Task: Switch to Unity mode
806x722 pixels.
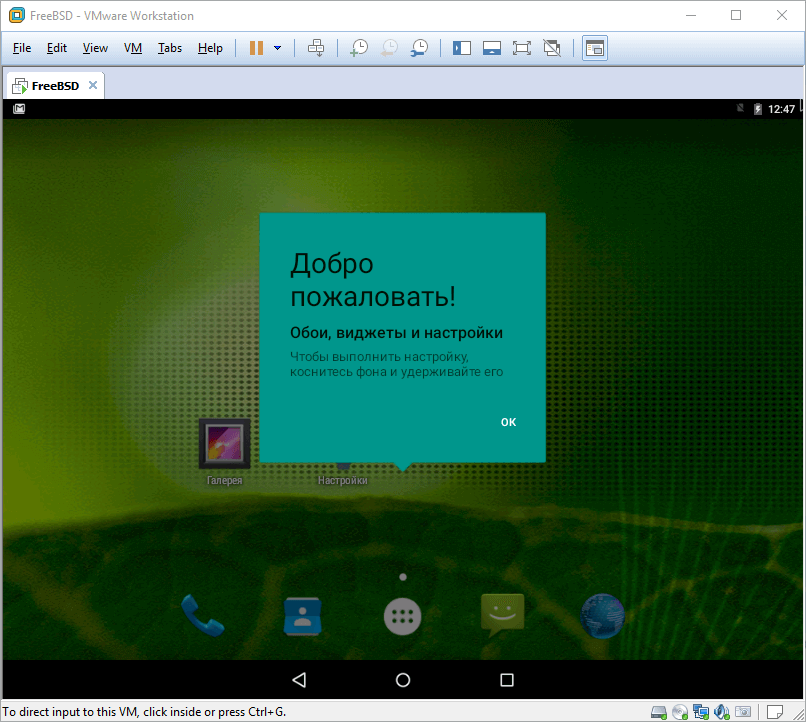Action: click(551, 48)
